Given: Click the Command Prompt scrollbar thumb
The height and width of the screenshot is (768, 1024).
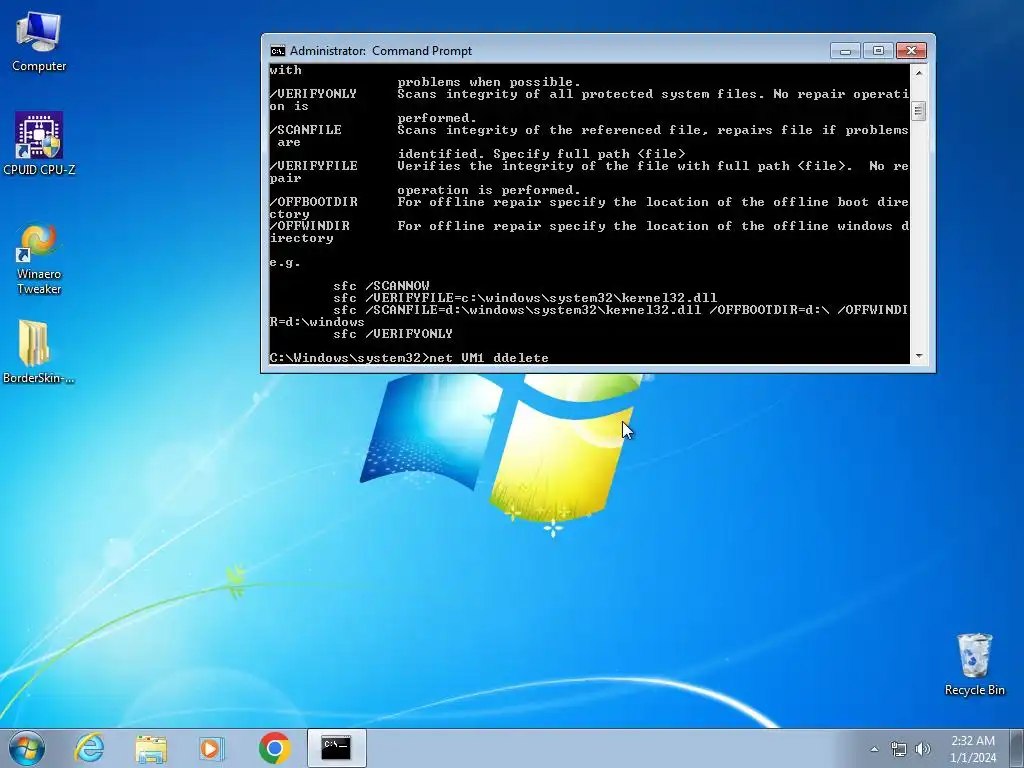Looking at the screenshot, I should (x=919, y=111).
